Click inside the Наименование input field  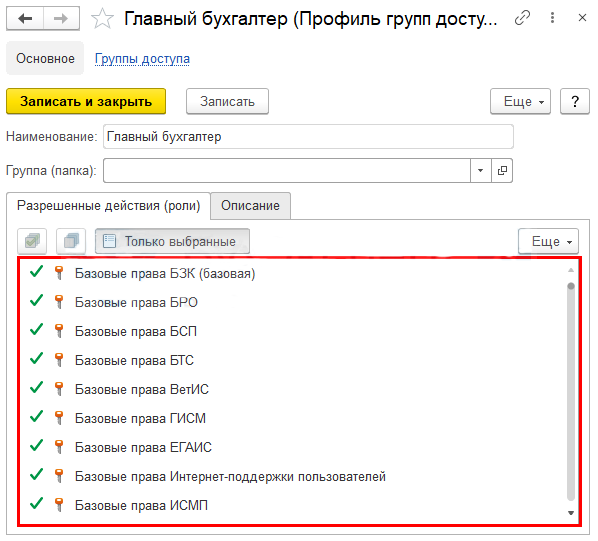tap(308, 136)
